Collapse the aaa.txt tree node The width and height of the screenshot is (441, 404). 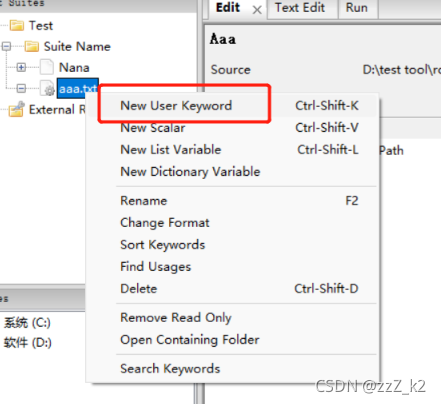click(21, 88)
